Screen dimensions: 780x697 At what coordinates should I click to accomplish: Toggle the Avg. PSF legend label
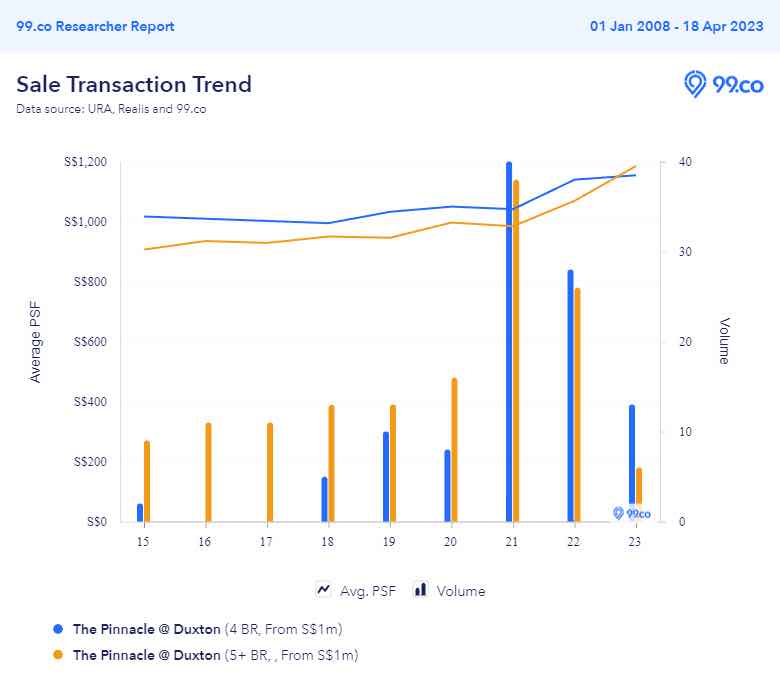pos(369,591)
